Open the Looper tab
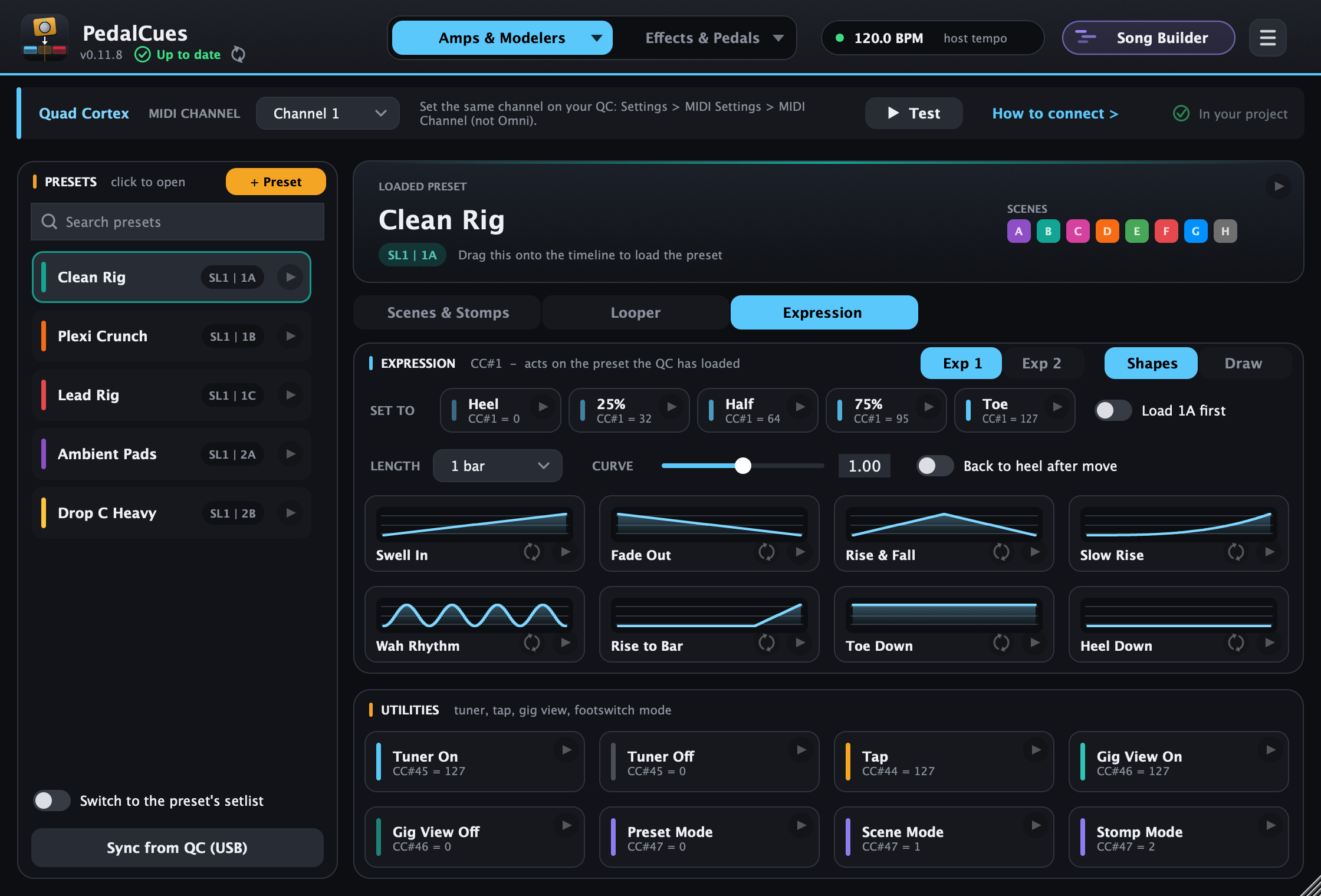The height and width of the screenshot is (896, 1321). coord(635,312)
